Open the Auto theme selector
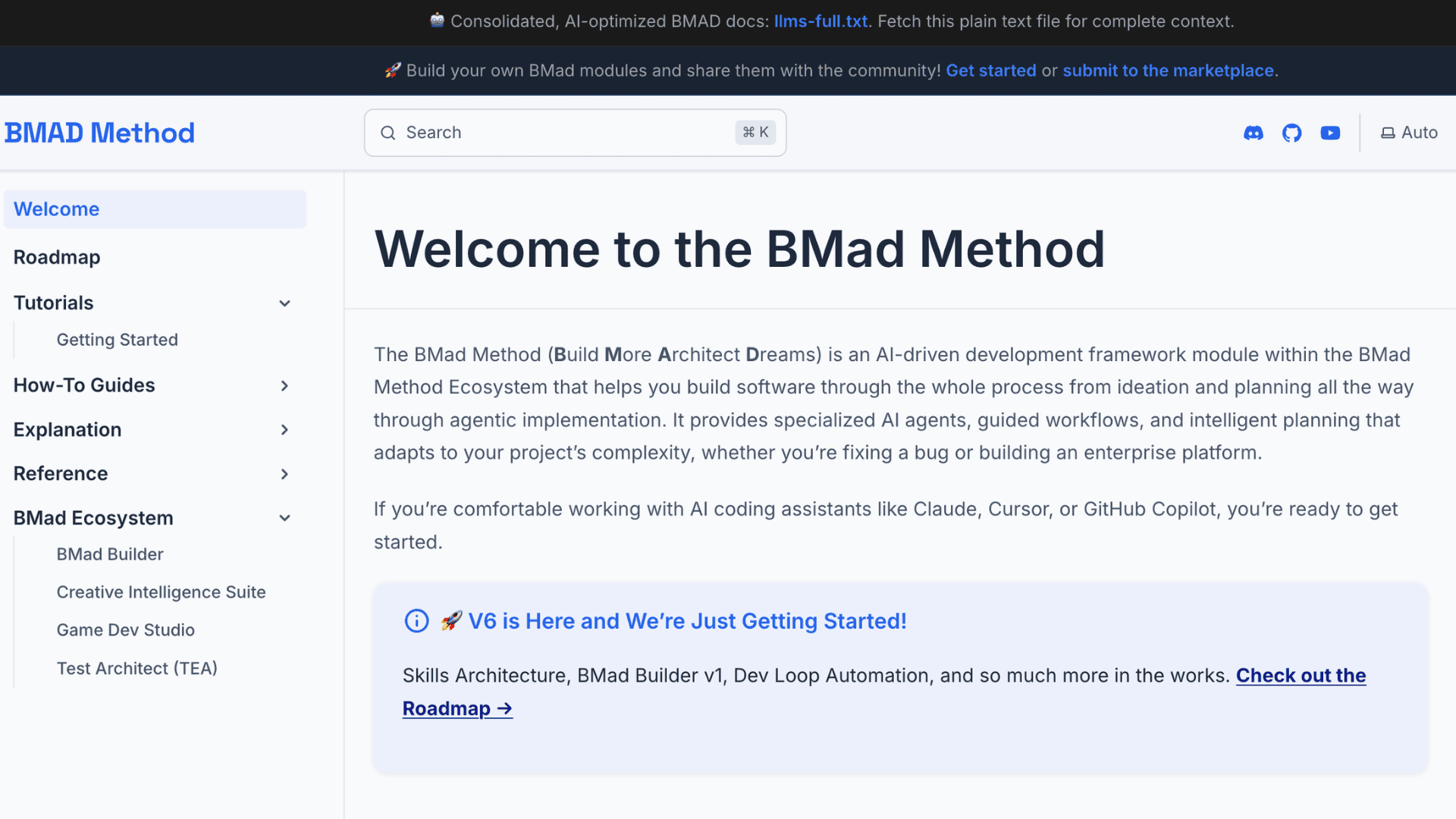This screenshot has width=1456, height=819. click(x=1409, y=133)
